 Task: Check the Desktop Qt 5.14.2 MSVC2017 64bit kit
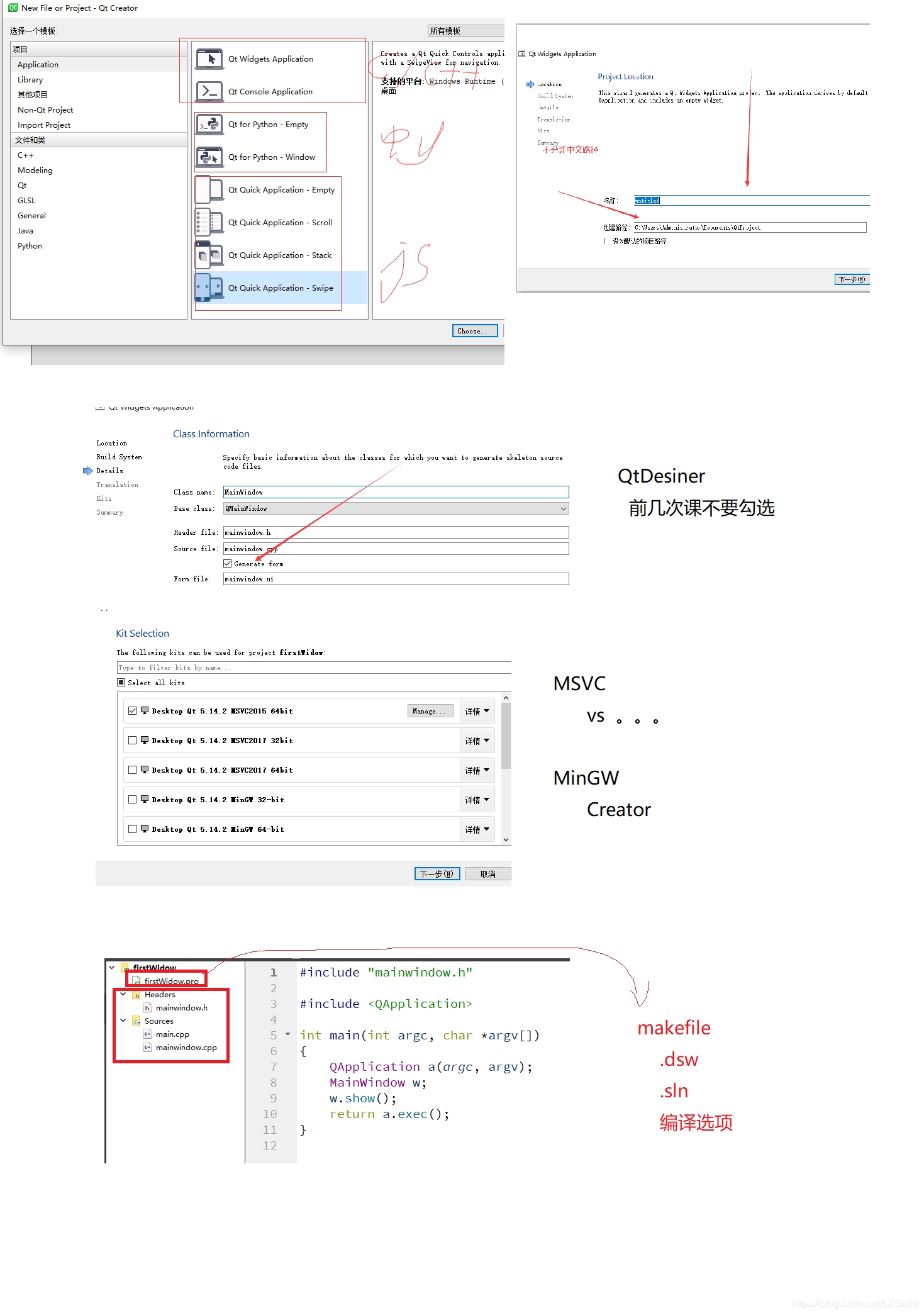[x=133, y=769]
